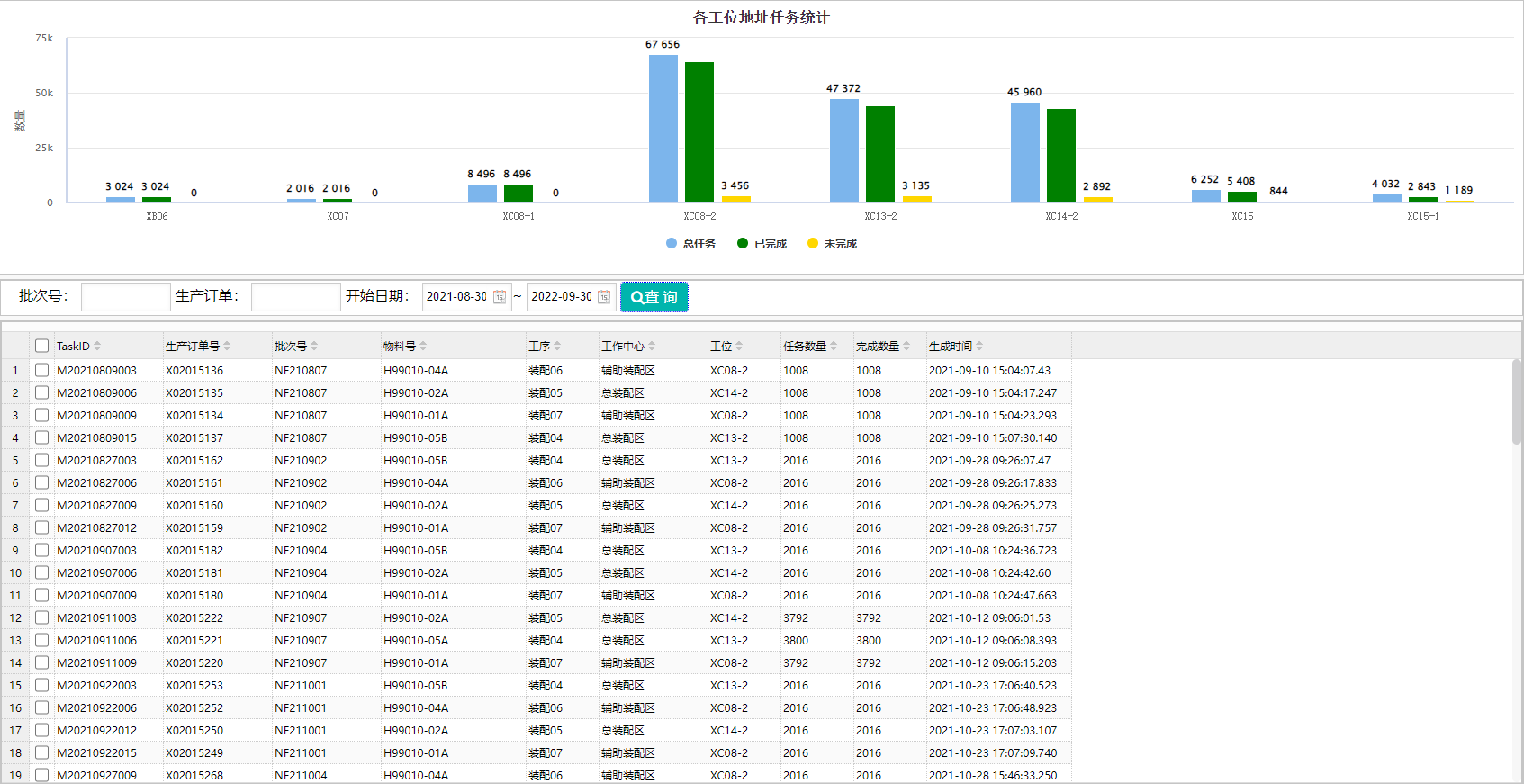Toggle the 已完成 legend series
This screenshot has width=1524, height=784.
click(762, 244)
